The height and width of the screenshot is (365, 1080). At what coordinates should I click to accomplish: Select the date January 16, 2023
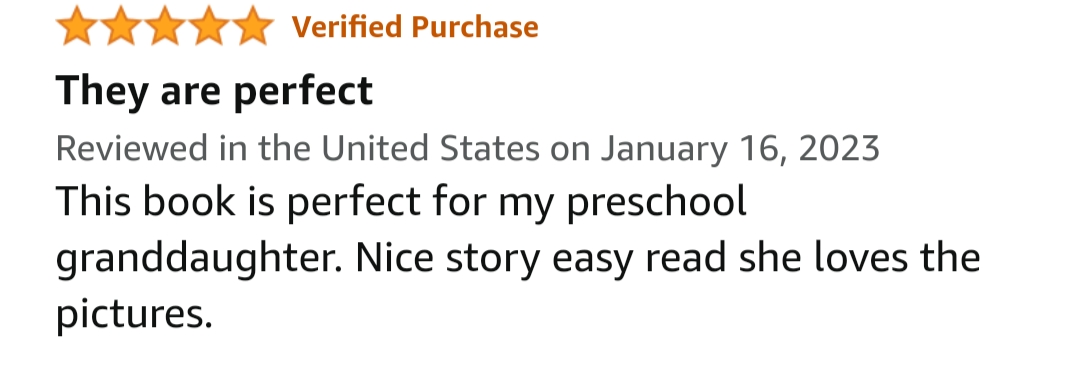(x=740, y=148)
